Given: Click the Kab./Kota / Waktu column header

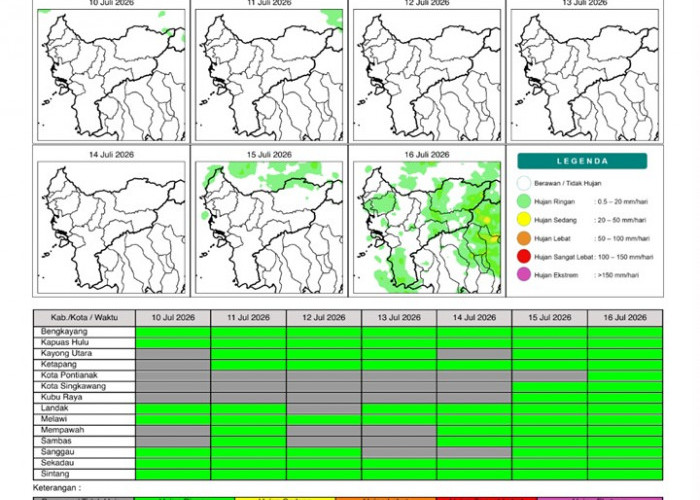Looking at the screenshot, I should (x=84, y=318).
